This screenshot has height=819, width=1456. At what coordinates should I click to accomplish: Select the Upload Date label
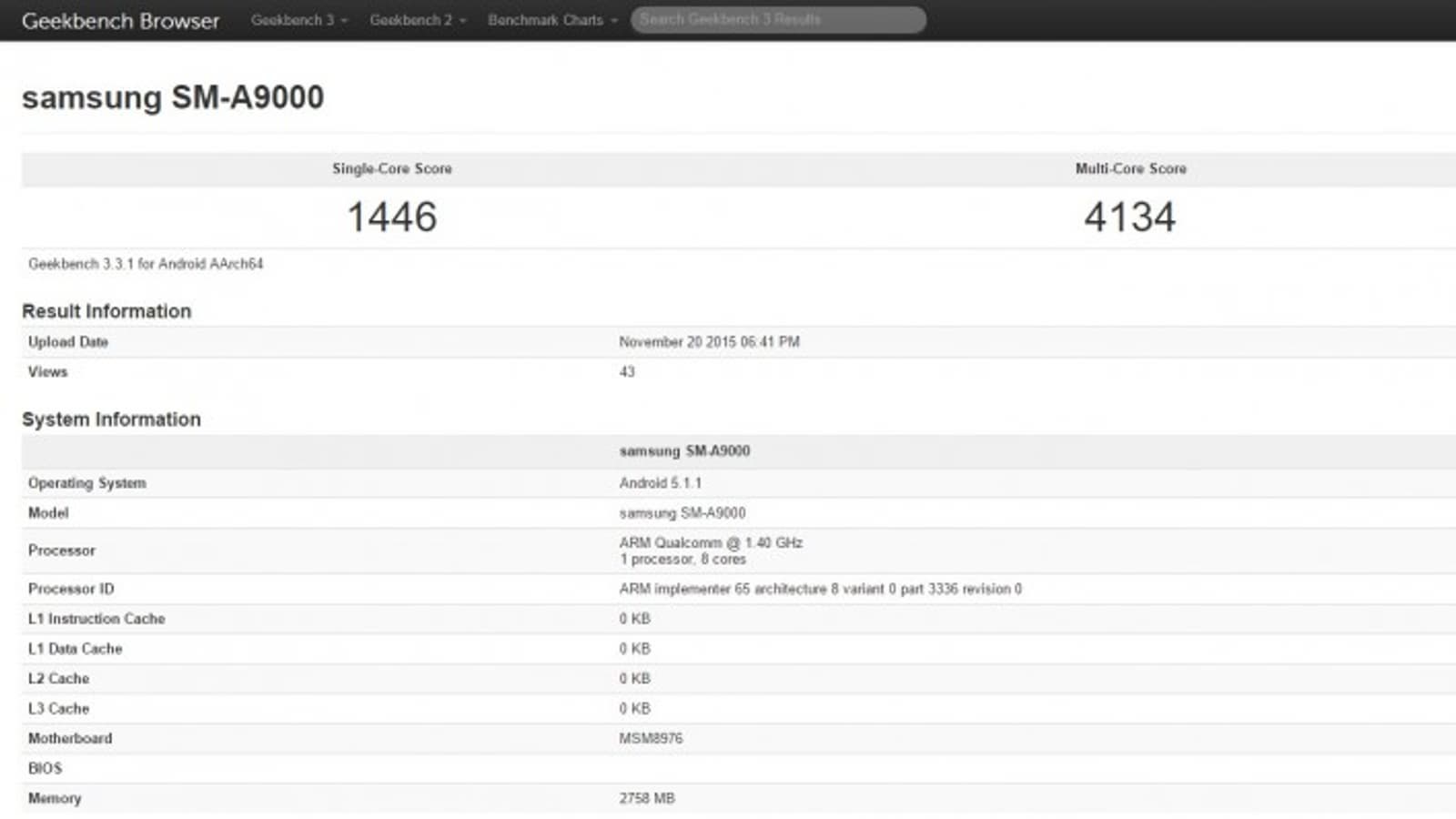pyautogui.click(x=68, y=342)
